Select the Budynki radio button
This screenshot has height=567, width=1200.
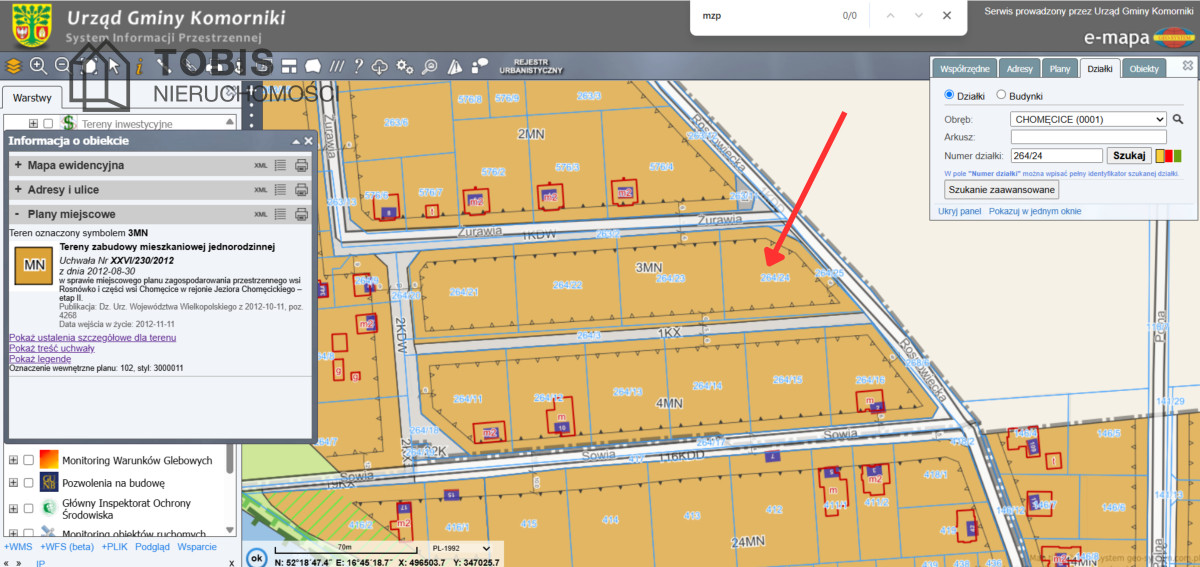(x=1001, y=96)
